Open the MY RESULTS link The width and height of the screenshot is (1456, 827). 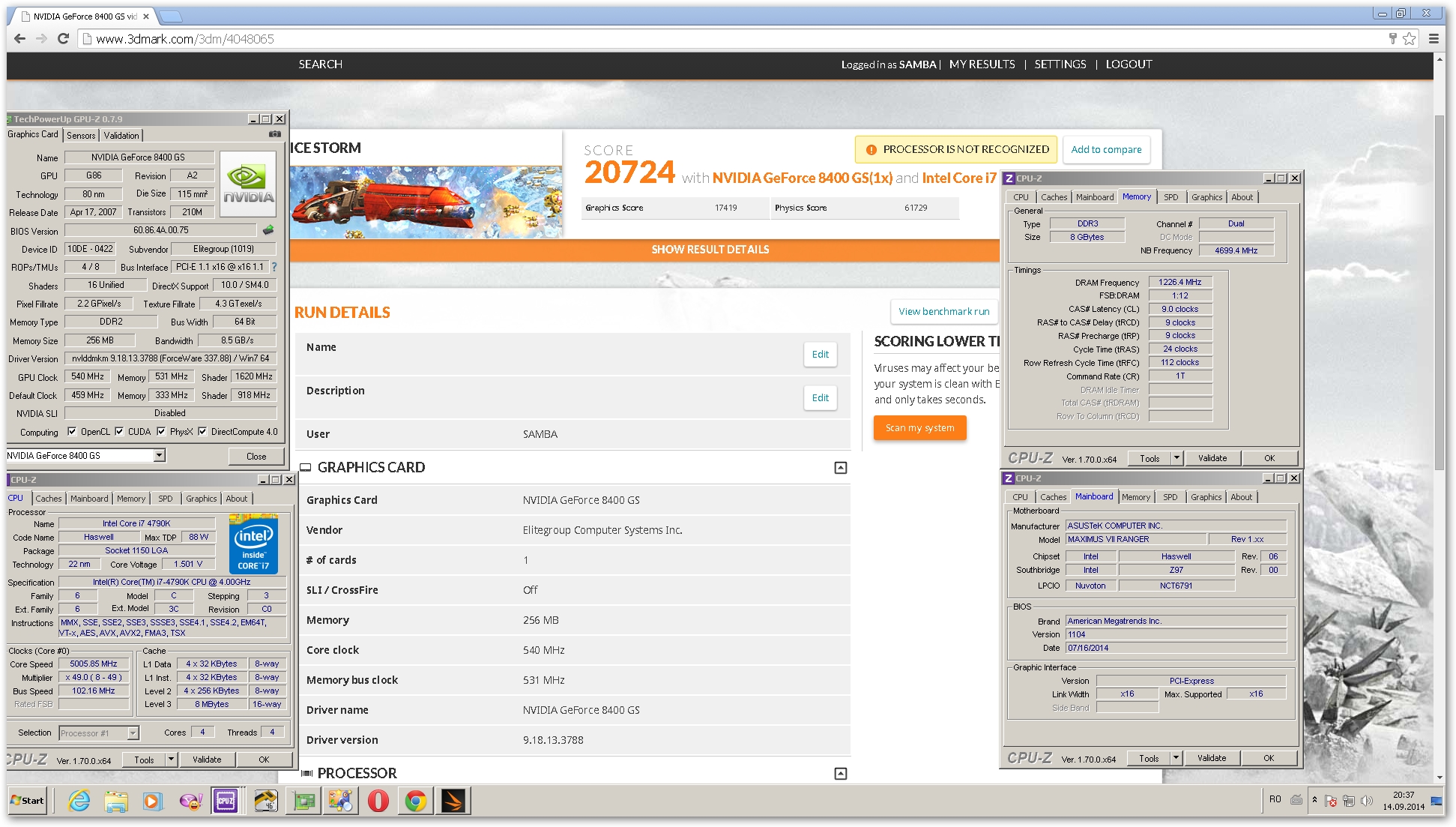[982, 64]
